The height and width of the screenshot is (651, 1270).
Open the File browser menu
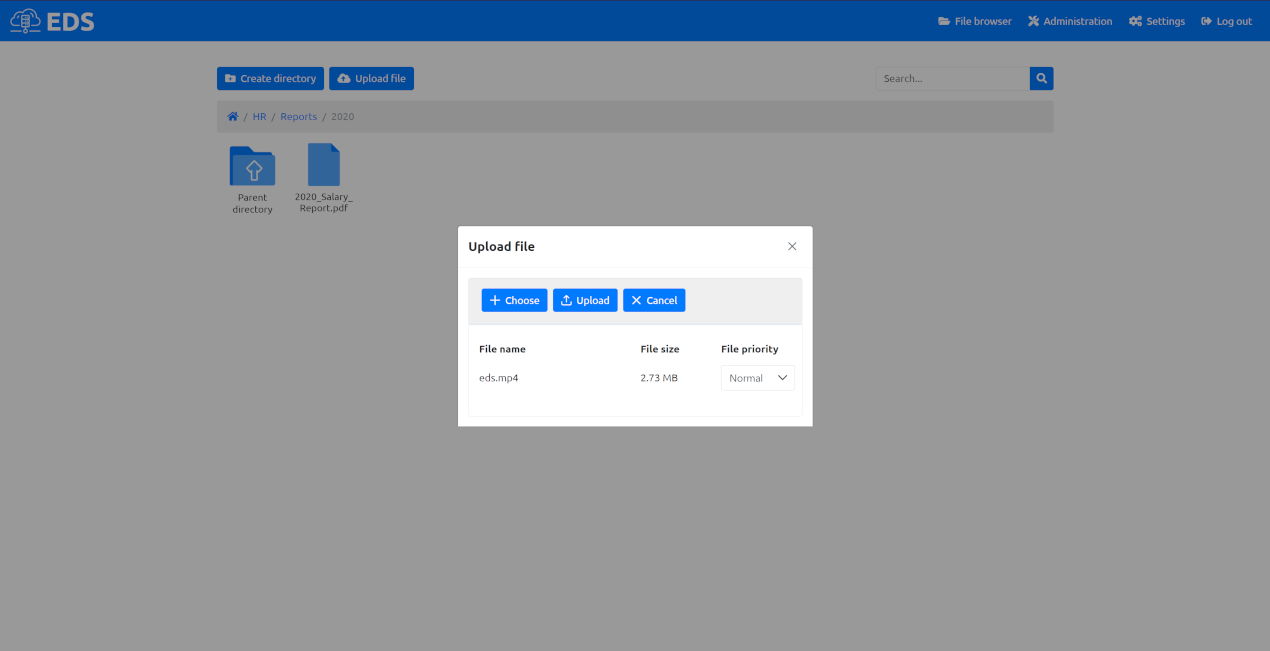(x=975, y=21)
